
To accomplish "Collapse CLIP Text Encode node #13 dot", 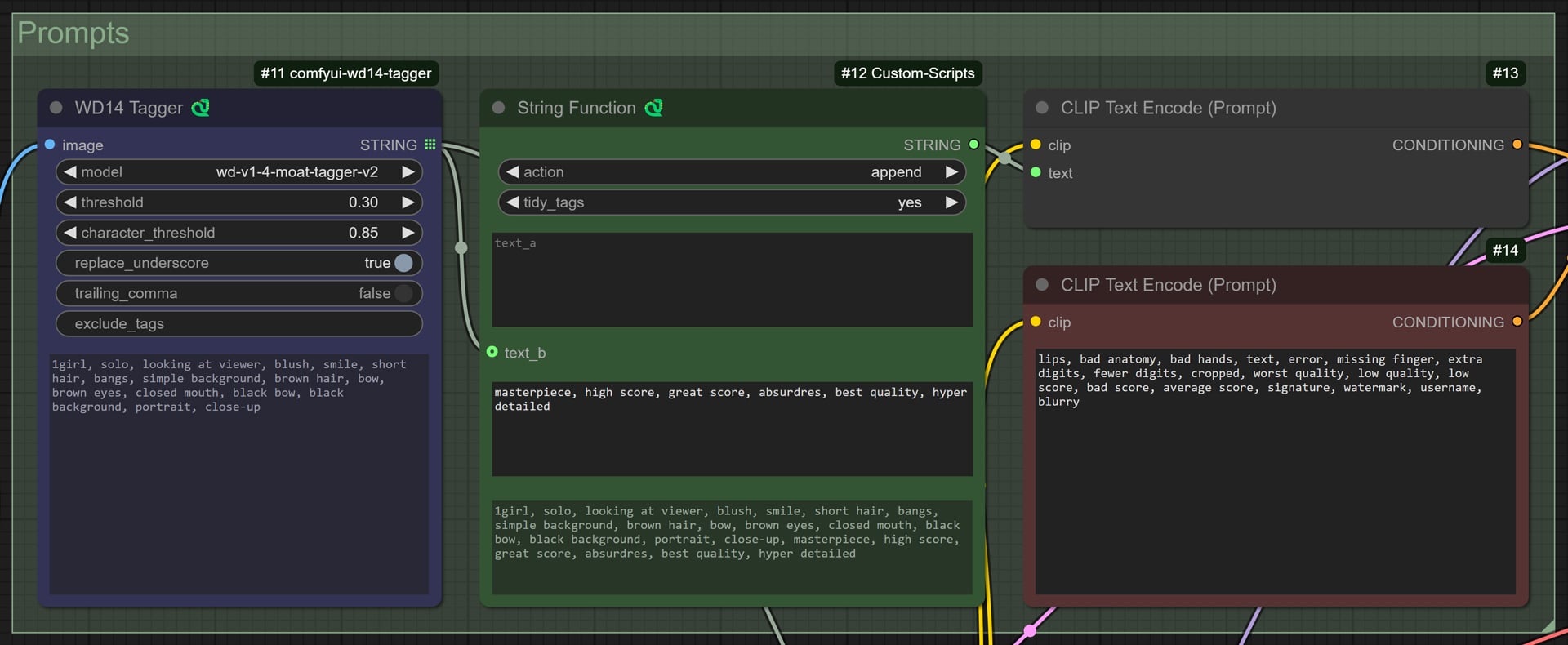I will point(1042,108).
